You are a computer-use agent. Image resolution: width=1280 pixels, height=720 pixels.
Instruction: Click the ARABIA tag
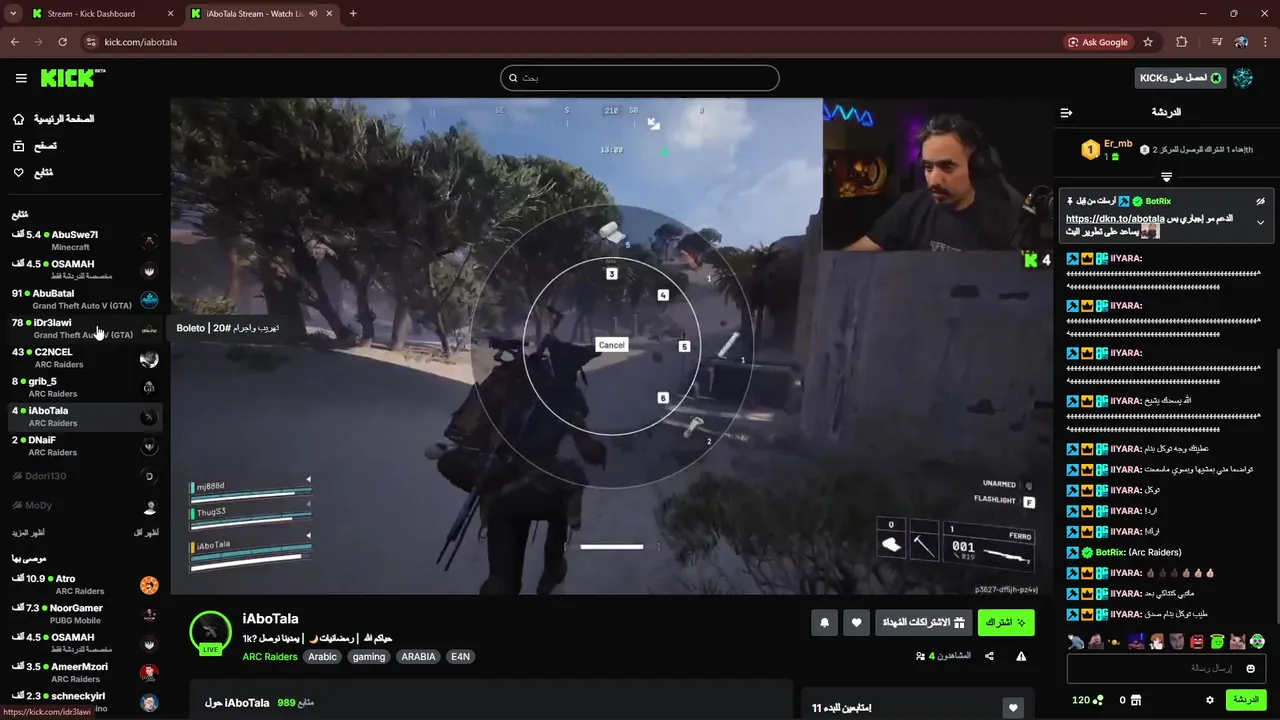[418, 657]
